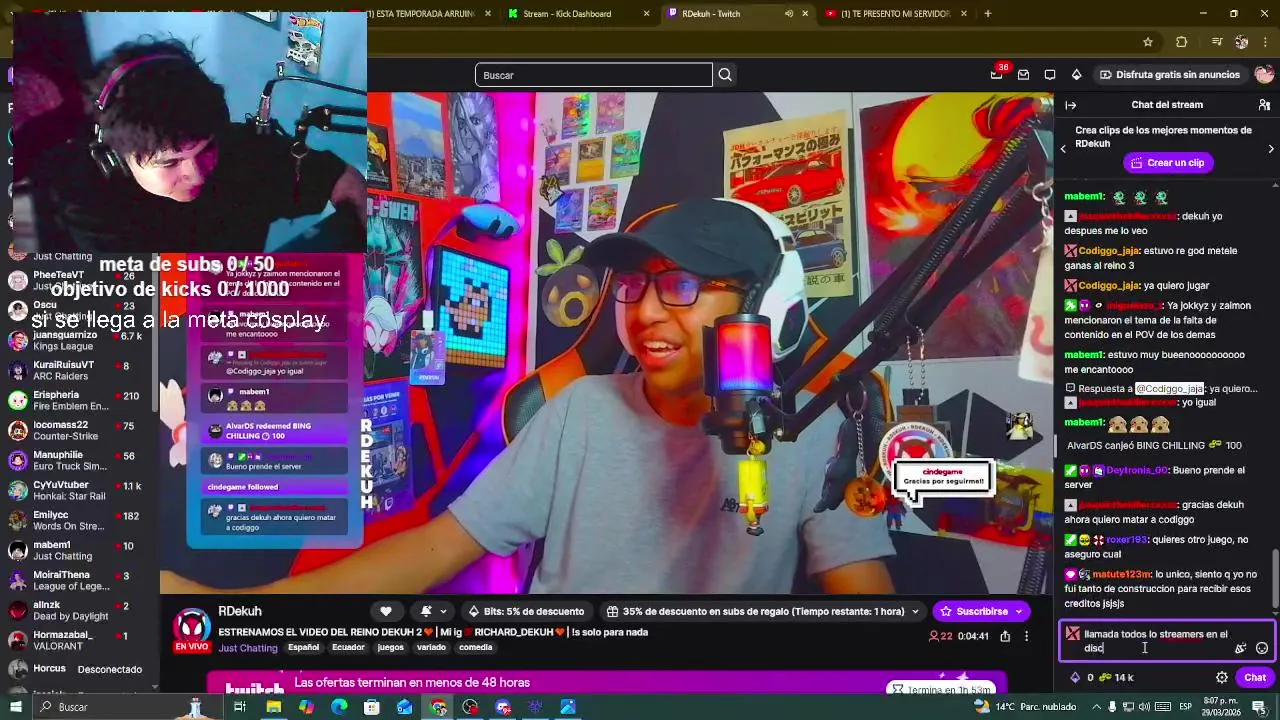This screenshot has height=720, width=1280.
Task: Open the whispers inbox icon
Action: (1023, 75)
